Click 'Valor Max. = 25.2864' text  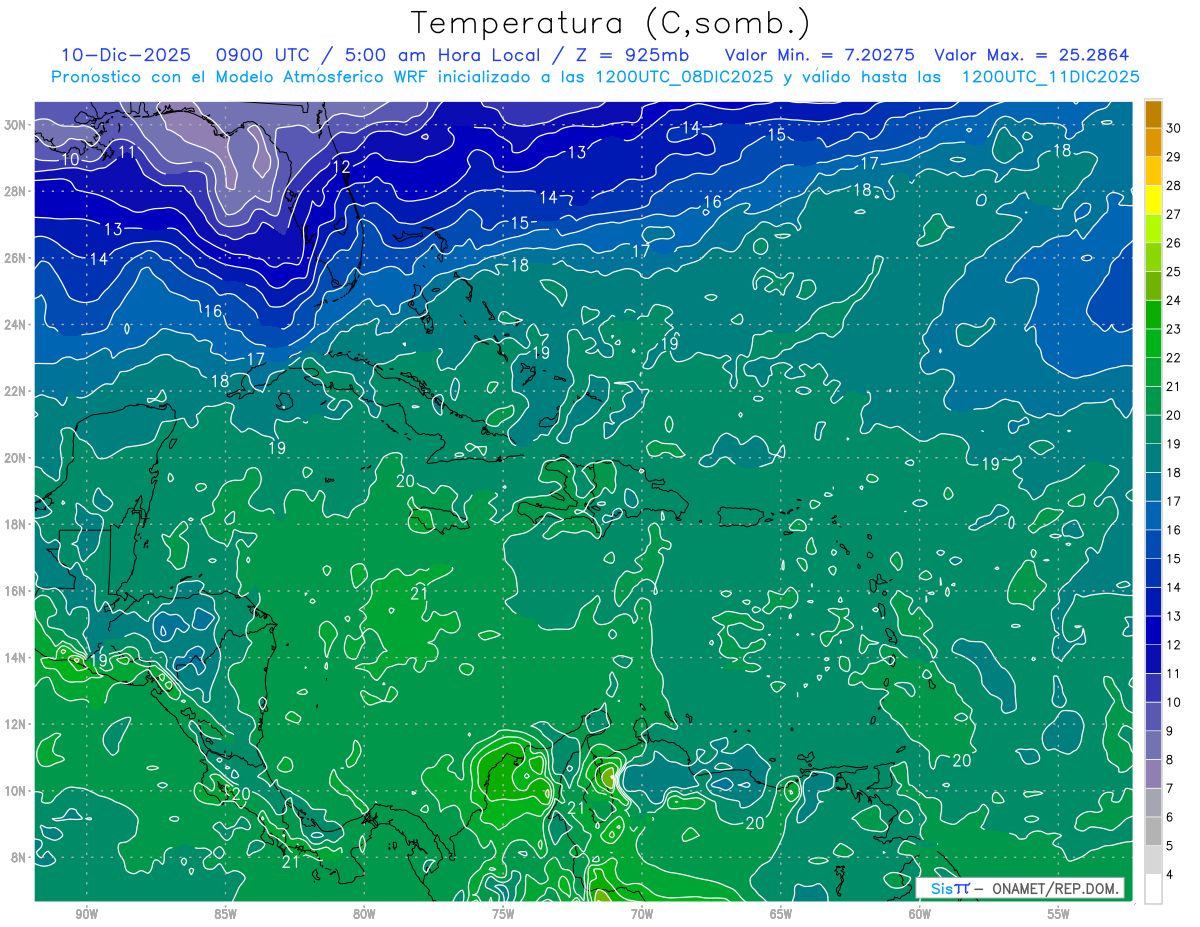[1031, 56]
